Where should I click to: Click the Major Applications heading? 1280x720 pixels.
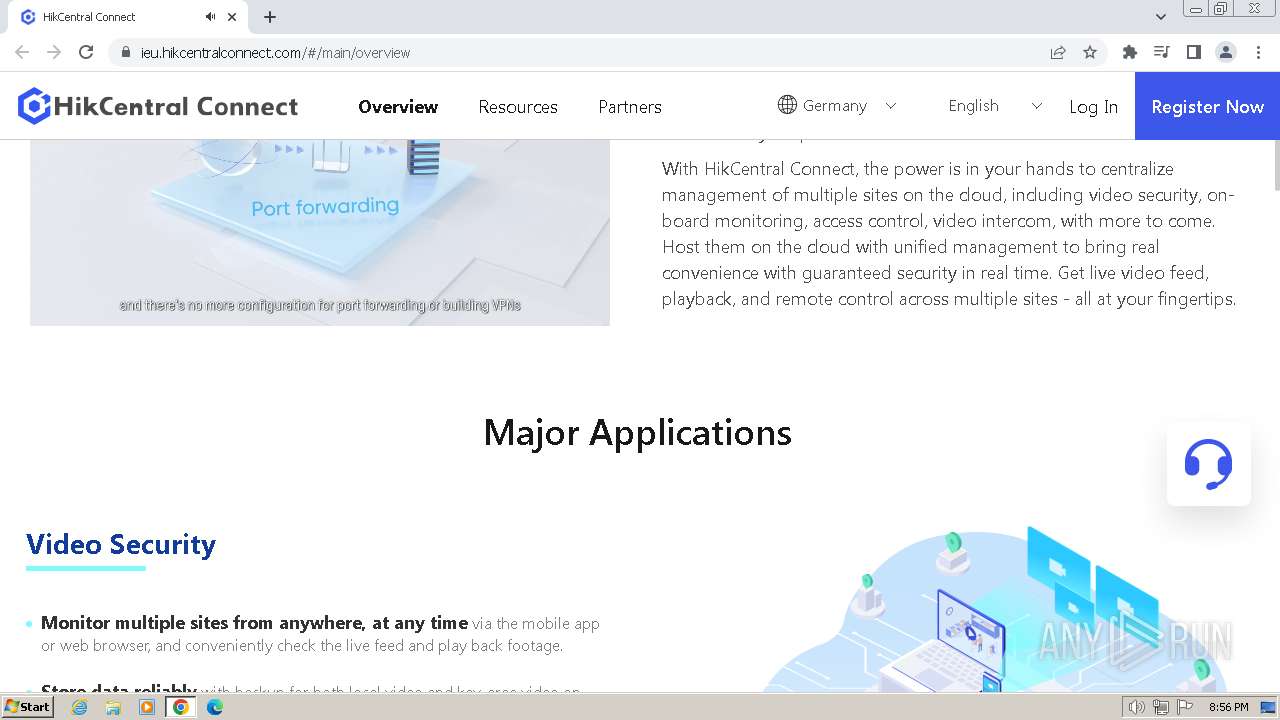coord(638,432)
